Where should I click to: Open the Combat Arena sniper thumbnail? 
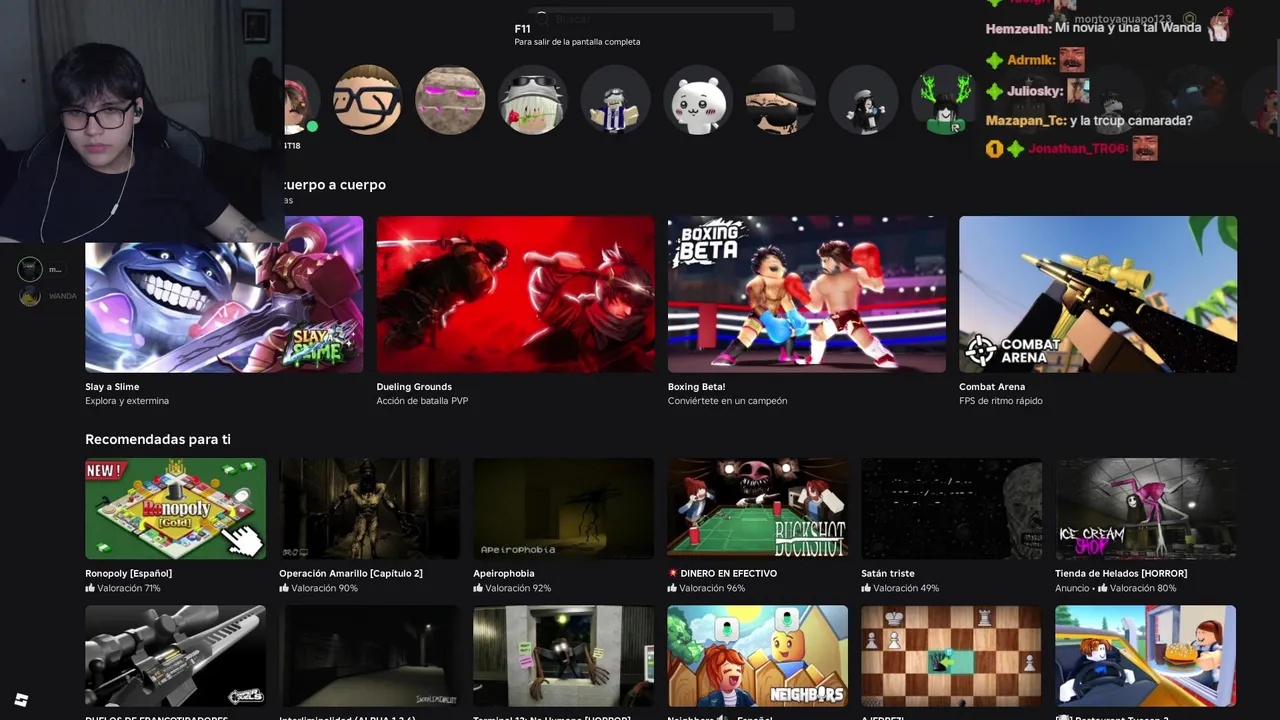pos(1098,294)
